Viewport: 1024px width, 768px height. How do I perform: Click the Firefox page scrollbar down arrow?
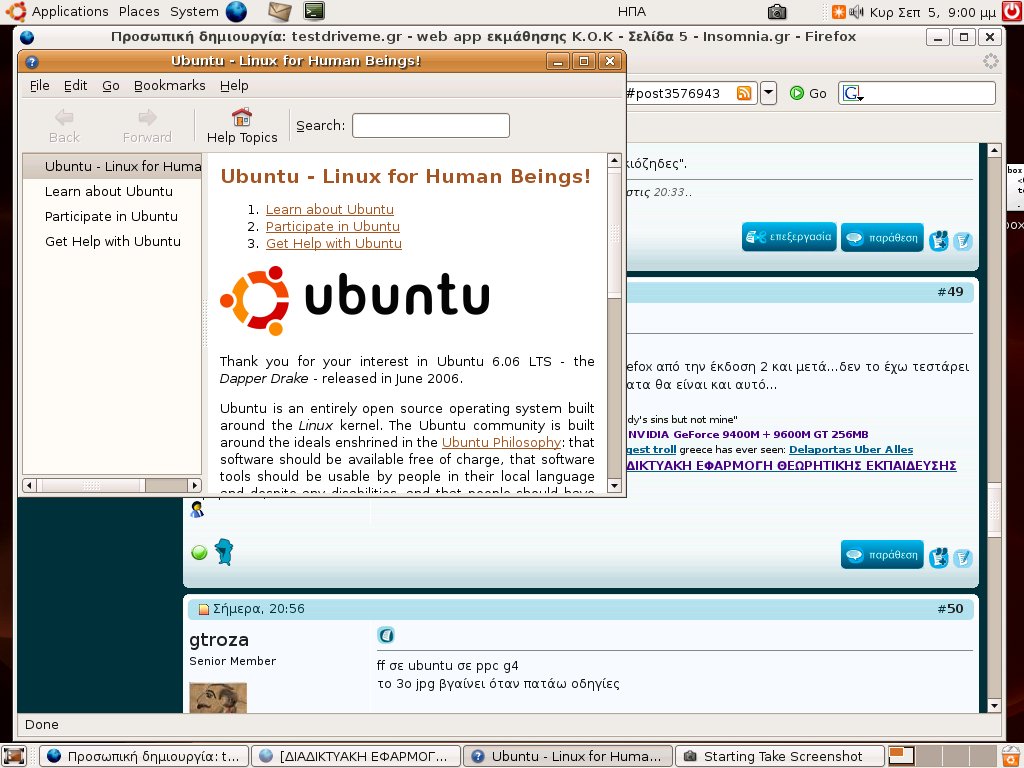tap(994, 705)
